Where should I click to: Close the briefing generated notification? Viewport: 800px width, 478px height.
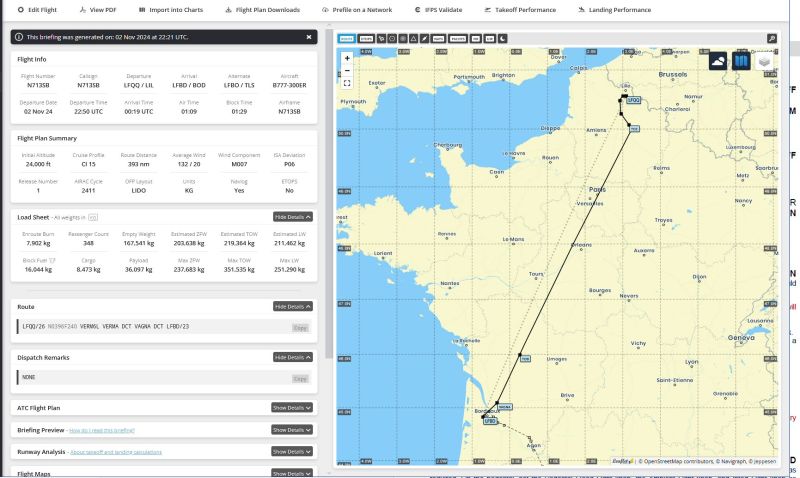click(309, 37)
